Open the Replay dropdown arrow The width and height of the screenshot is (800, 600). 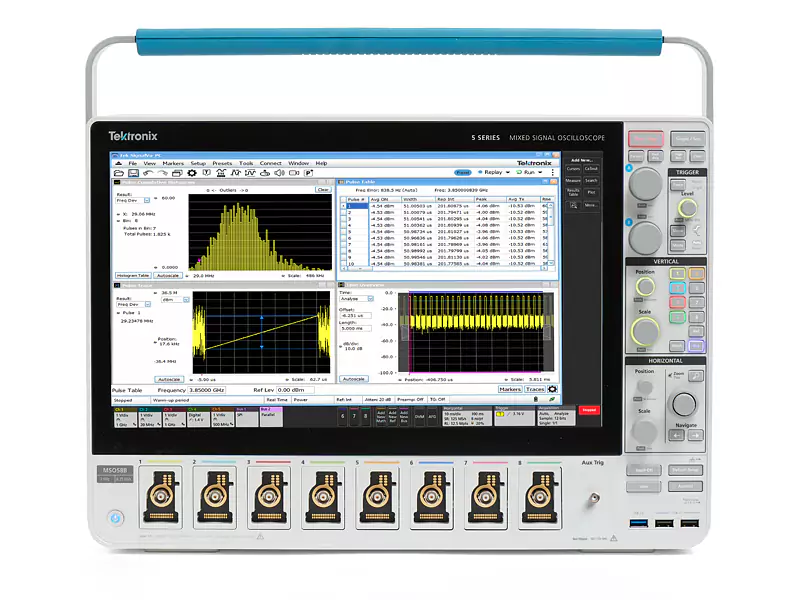pyautogui.click(x=507, y=172)
